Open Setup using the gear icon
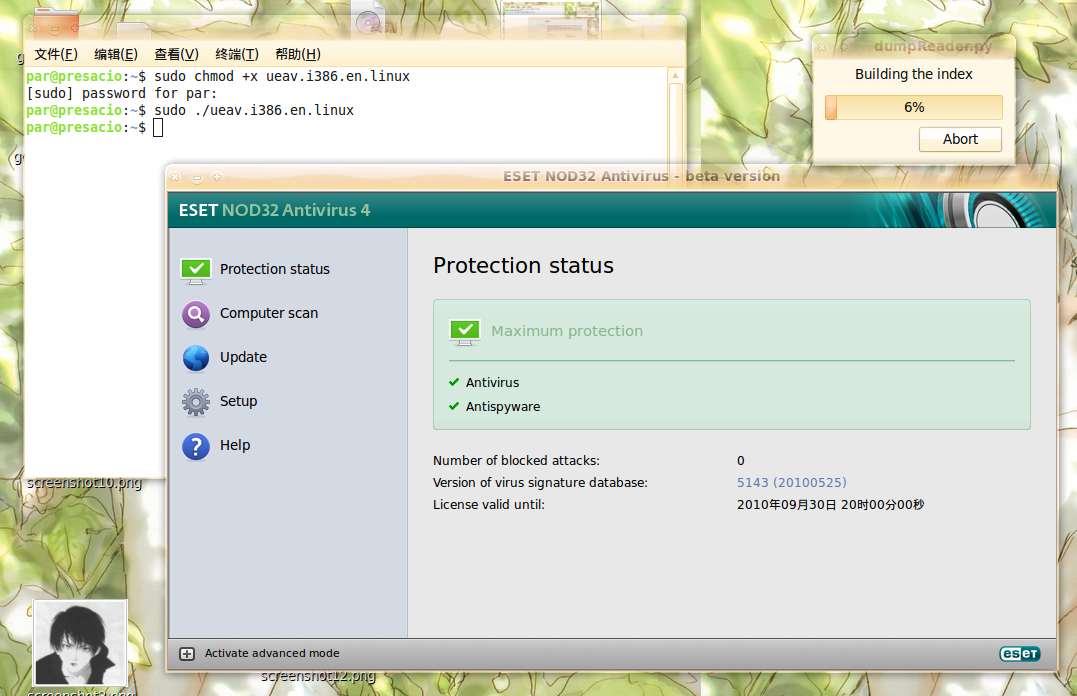This screenshot has height=696, width=1077. tap(196, 402)
